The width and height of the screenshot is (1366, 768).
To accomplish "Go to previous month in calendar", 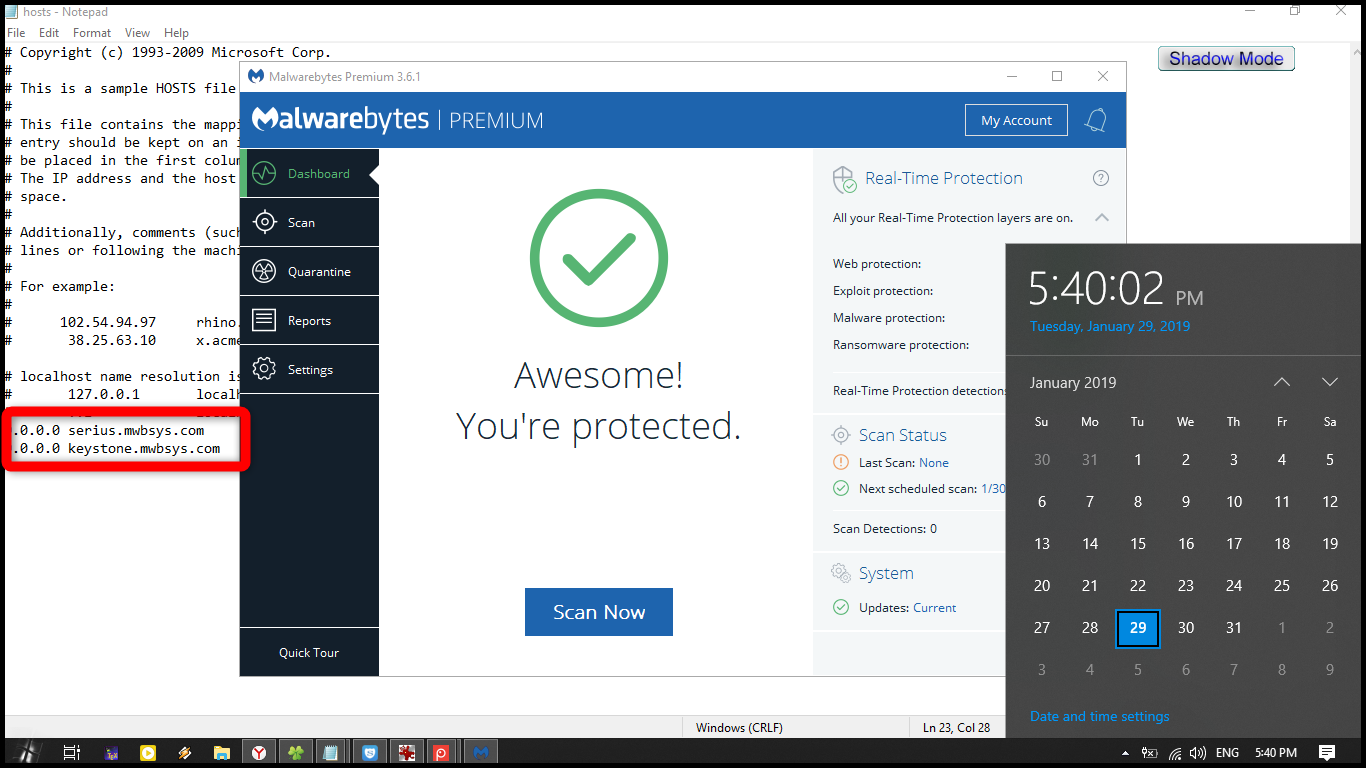I will 1282,382.
